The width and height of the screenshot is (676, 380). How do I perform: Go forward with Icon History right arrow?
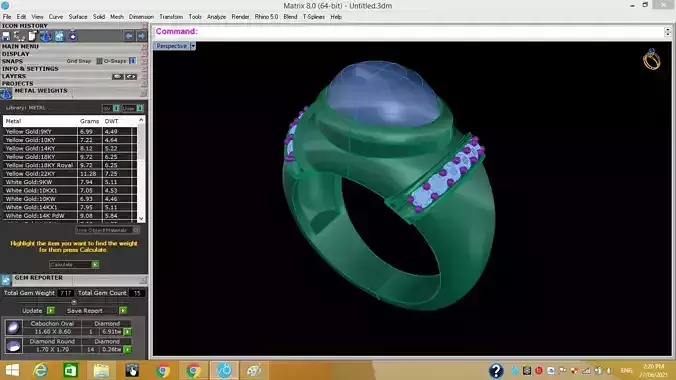click(141, 36)
